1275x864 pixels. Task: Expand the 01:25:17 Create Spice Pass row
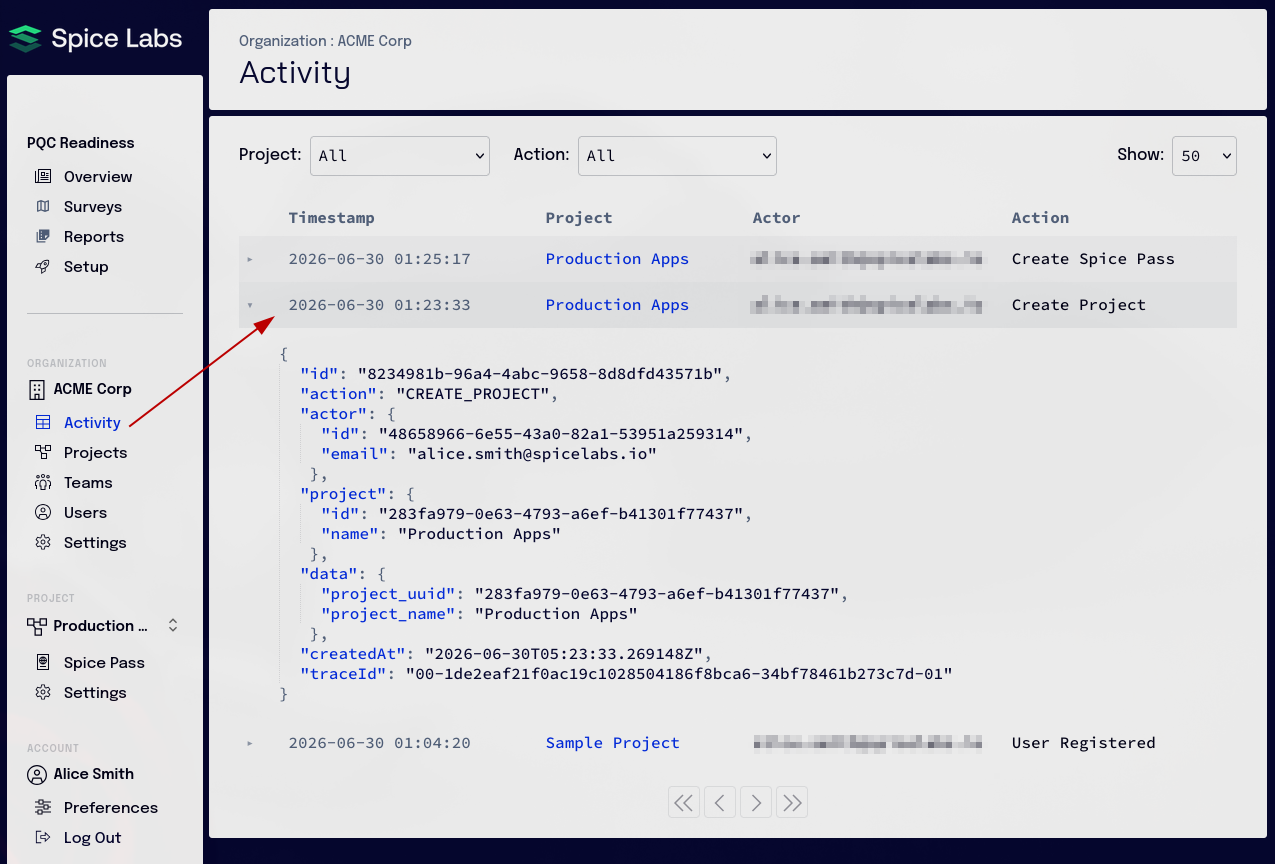pyautogui.click(x=250, y=260)
